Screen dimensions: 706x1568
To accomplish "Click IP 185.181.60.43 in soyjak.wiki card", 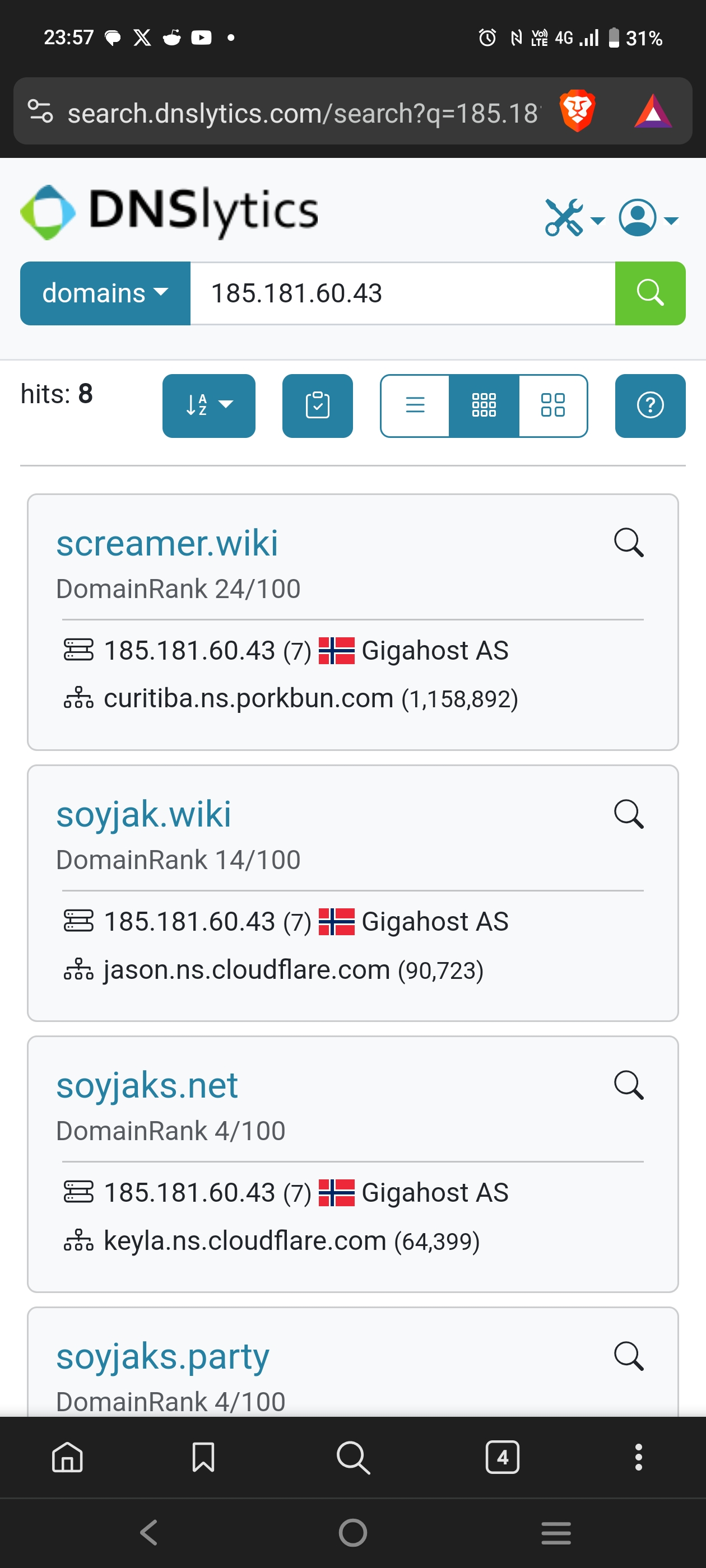I will coord(189,922).
